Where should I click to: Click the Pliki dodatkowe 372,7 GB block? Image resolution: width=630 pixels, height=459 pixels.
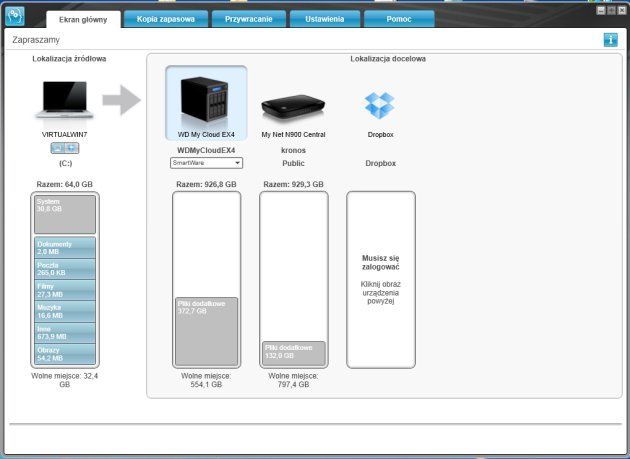207,331
